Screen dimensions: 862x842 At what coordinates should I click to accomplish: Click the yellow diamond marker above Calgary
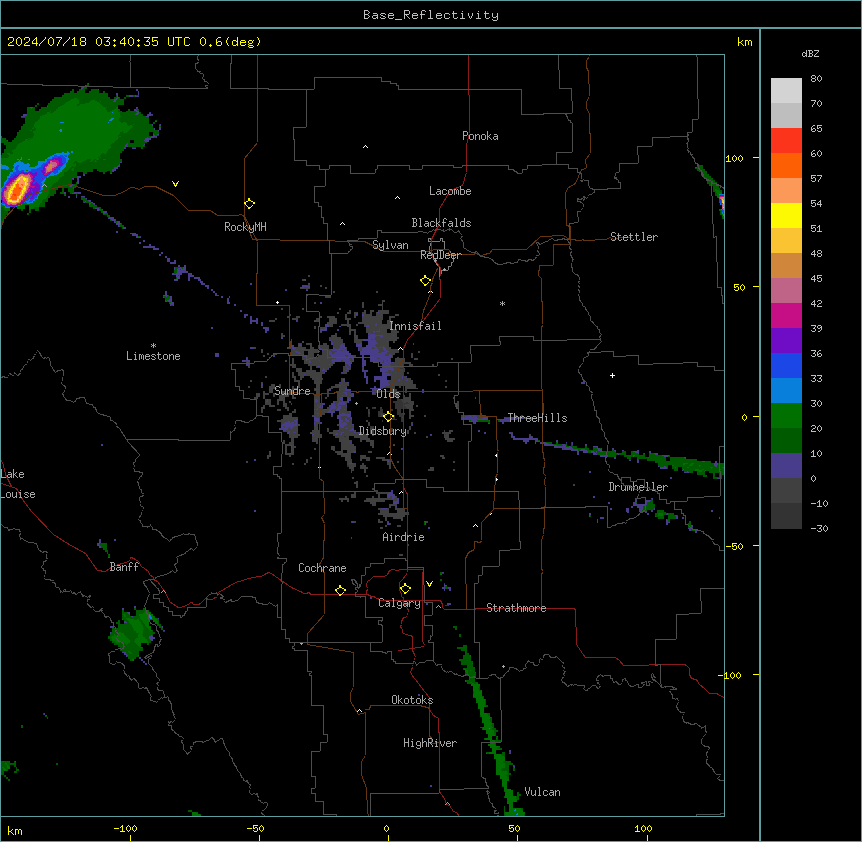point(405,589)
